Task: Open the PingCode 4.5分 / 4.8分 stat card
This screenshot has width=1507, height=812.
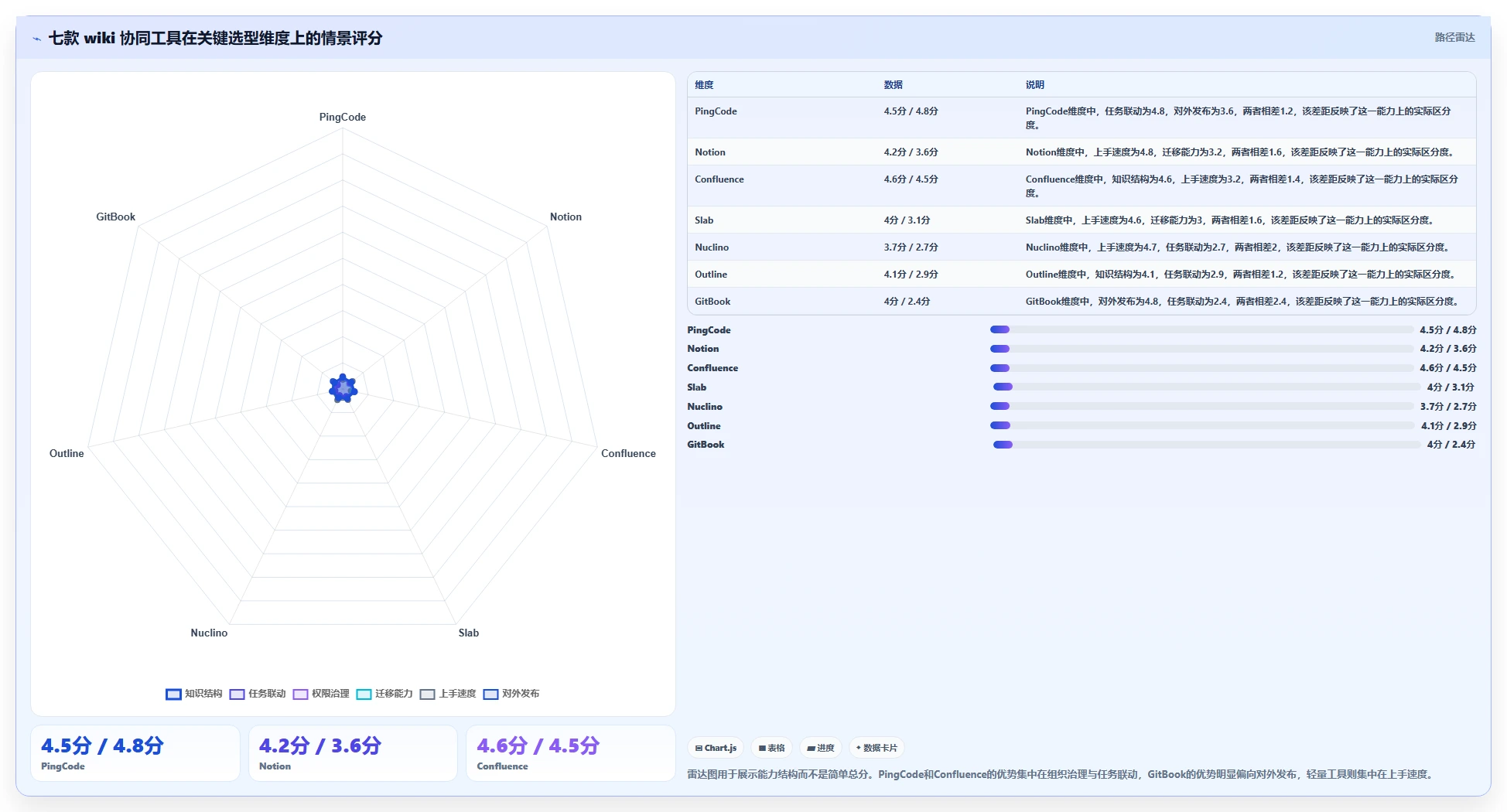Action: [135, 753]
